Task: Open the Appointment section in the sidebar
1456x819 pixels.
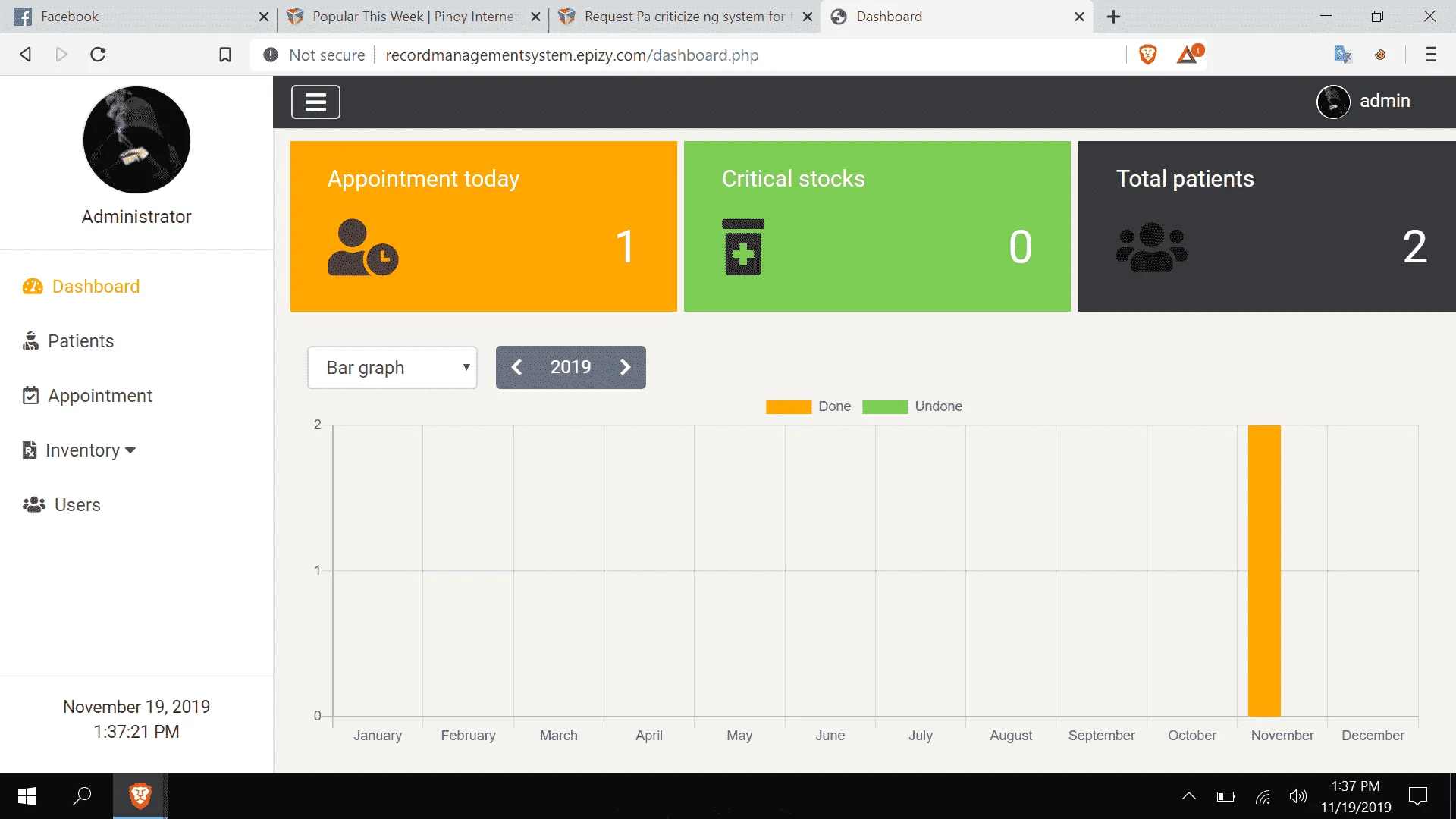Action: (87, 396)
